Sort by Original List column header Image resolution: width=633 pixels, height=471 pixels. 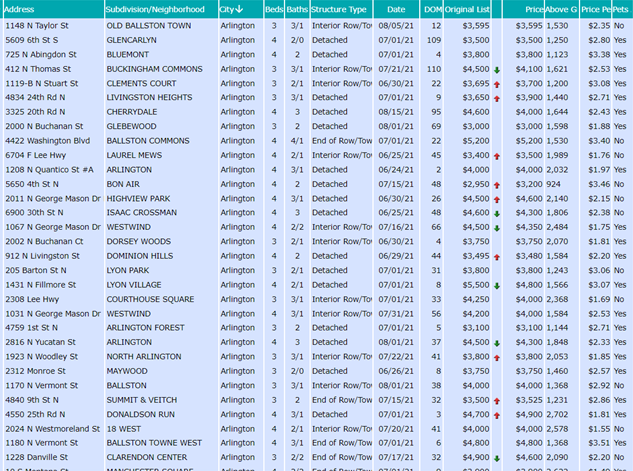tap(467, 9)
